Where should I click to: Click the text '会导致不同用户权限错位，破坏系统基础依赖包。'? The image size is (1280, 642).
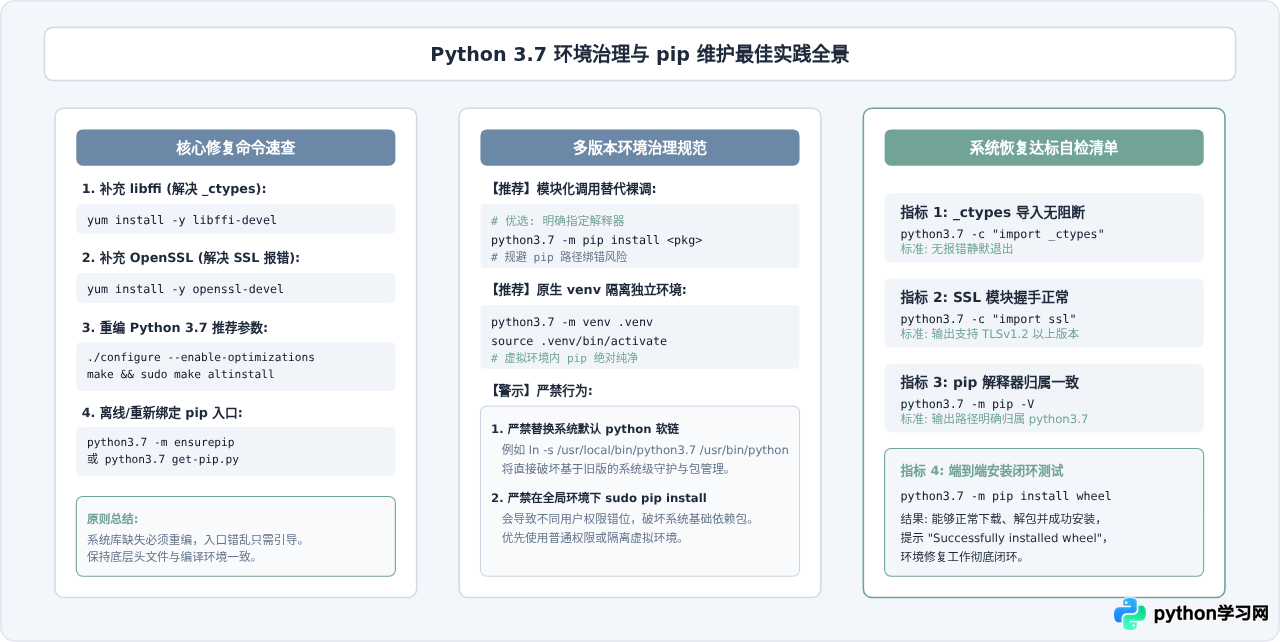coord(627,519)
